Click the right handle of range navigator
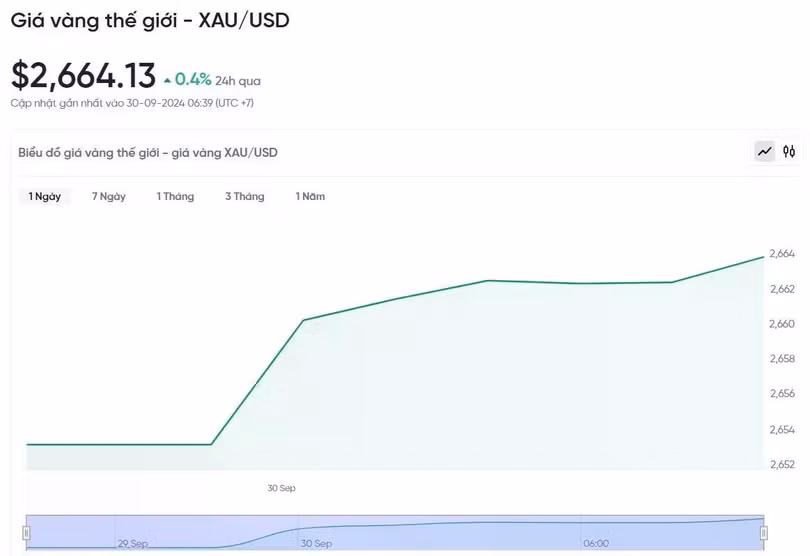 click(763, 533)
